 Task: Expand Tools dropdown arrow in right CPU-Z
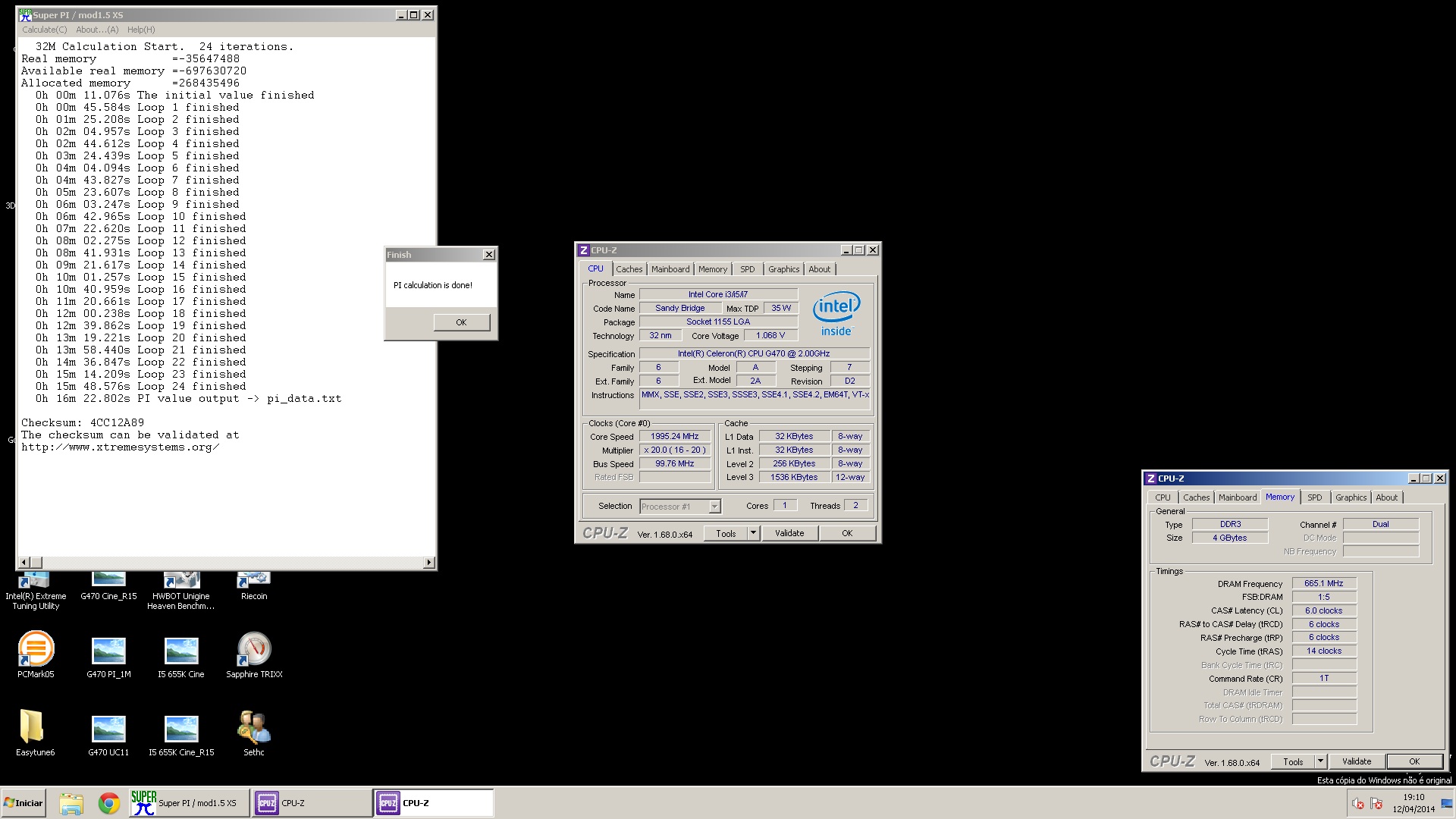point(1320,761)
